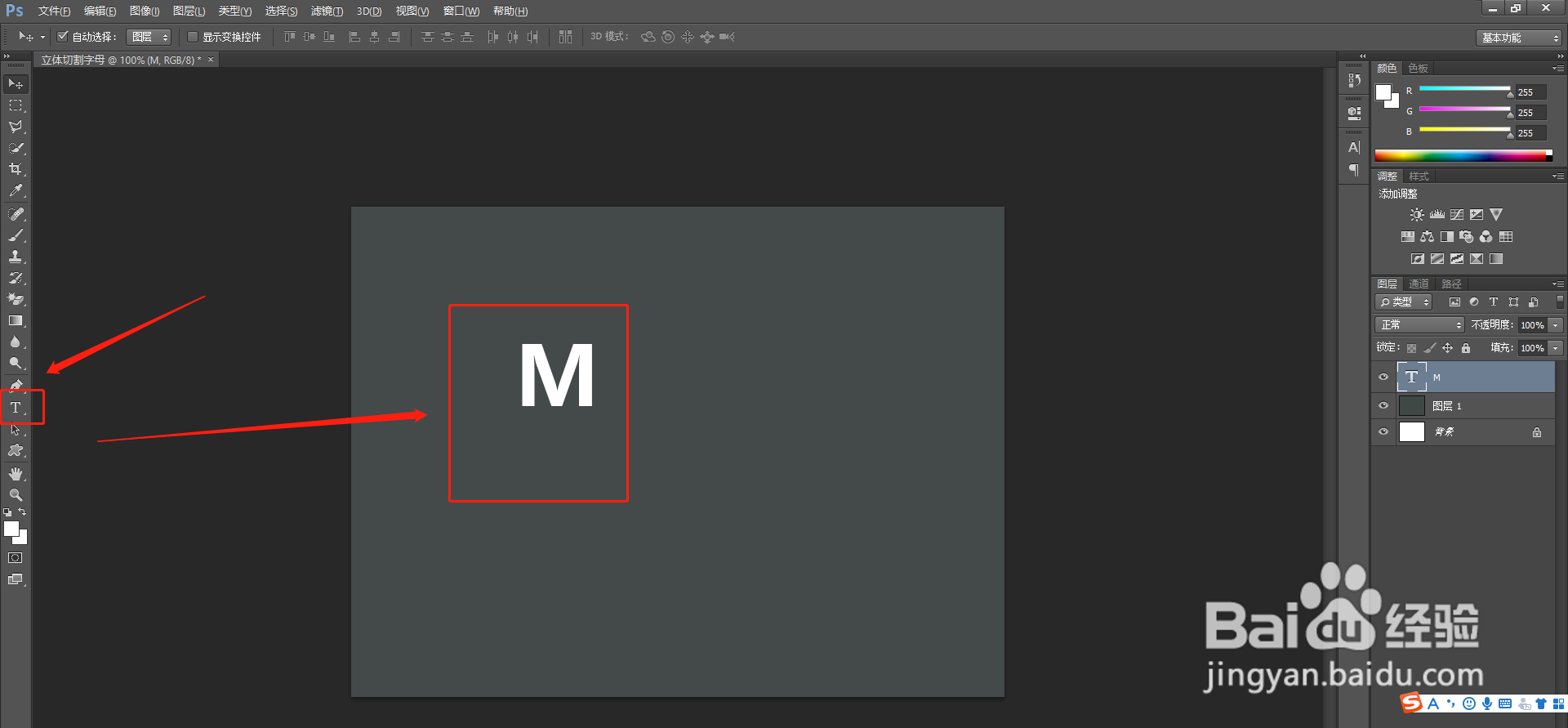Select the Path Selection tool
This screenshot has height=728, width=1568.
pyautogui.click(x=16, y=429)
